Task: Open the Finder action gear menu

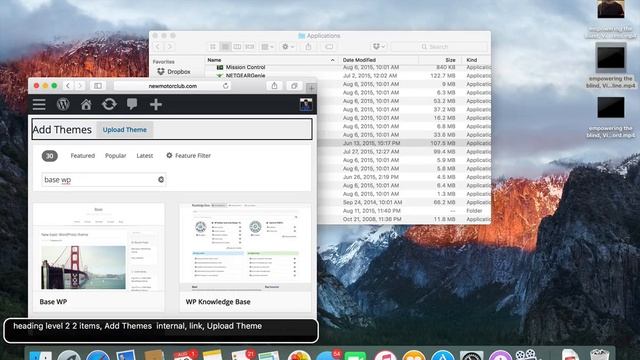Action: point(288,47)
